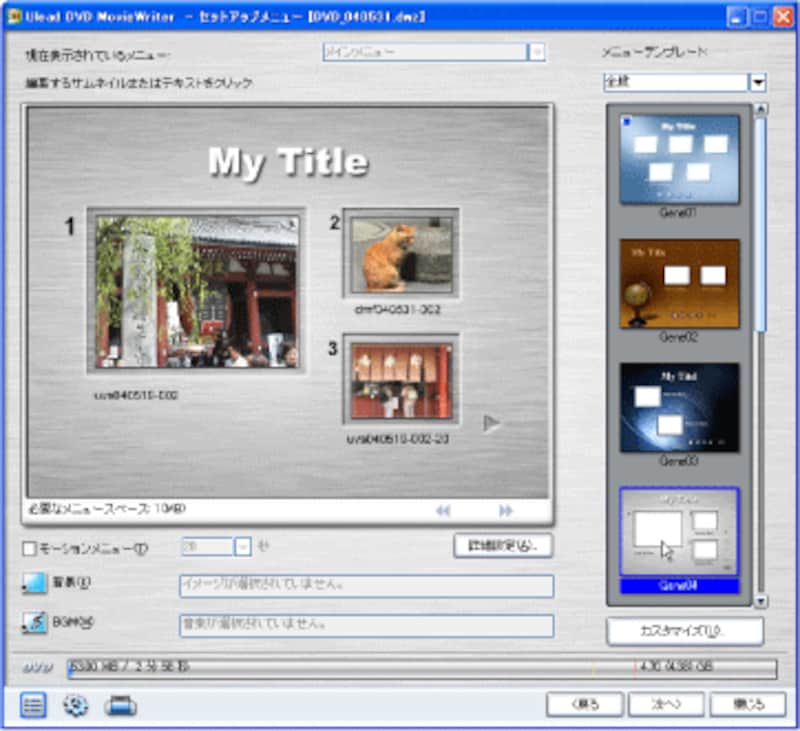Go to next menu page double-arrow

pos(506,511)
